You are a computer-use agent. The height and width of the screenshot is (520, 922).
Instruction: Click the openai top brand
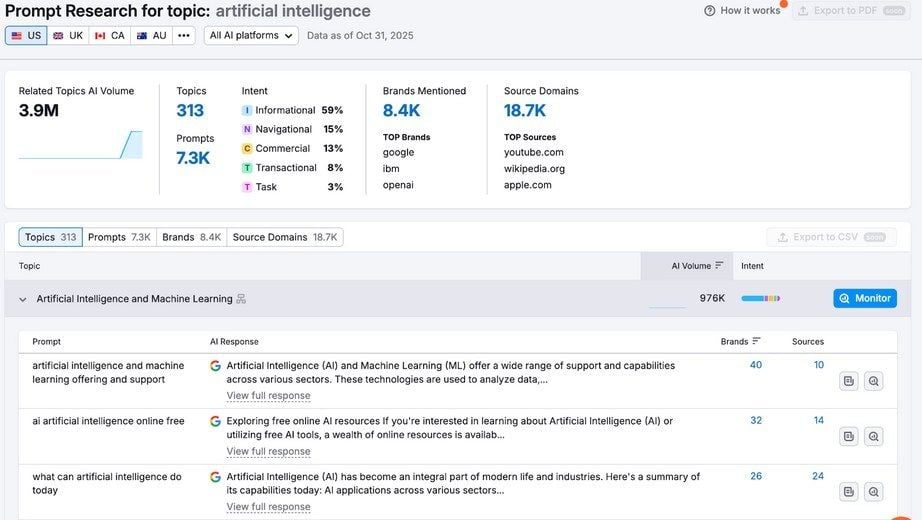[x=398, y=185]
